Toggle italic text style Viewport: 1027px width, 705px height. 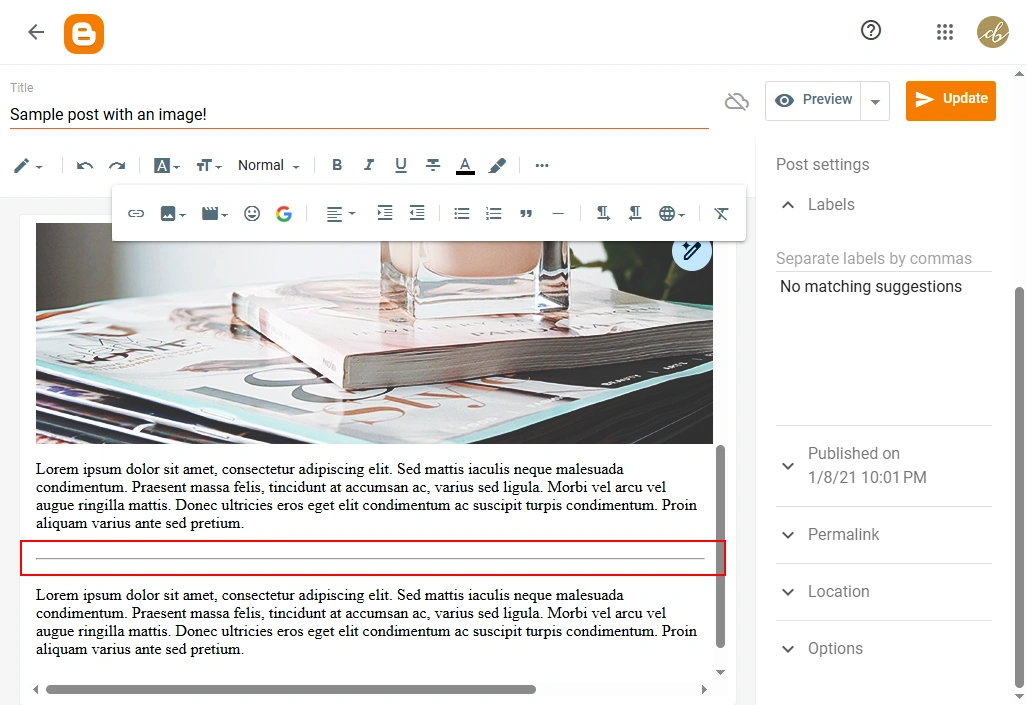point(369,166)
